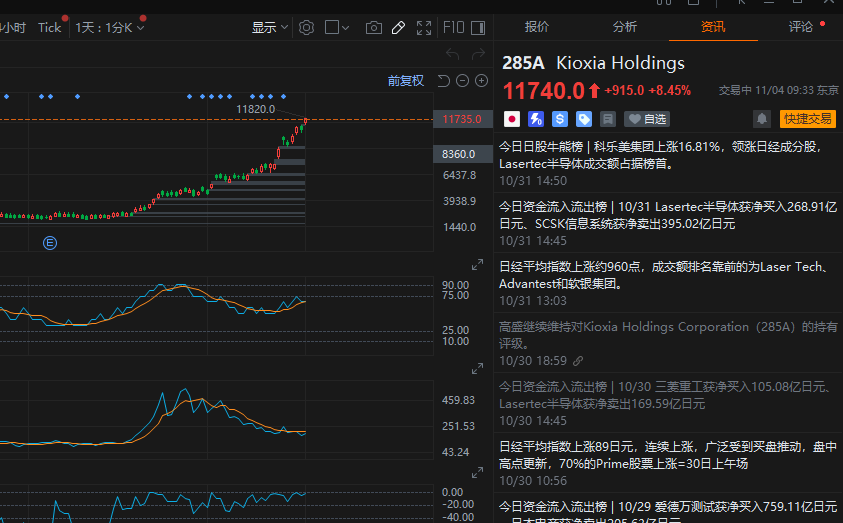843x523 pixels.
Task: Expand the third indicator sub-chart panel
Action: point(477,472)
